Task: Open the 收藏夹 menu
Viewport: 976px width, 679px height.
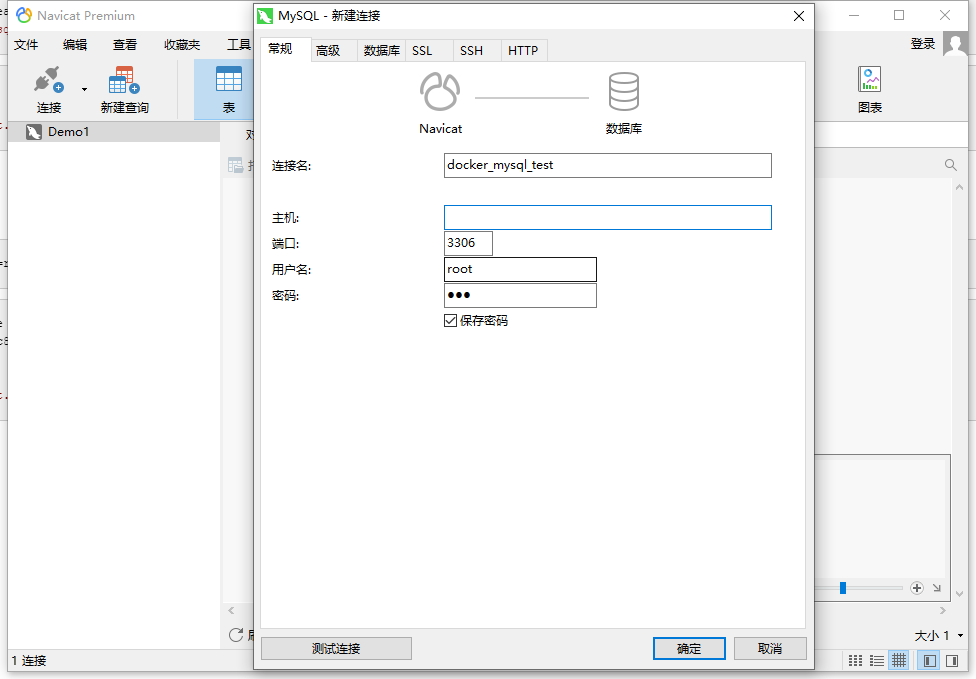Action: (x=182, y=45)
